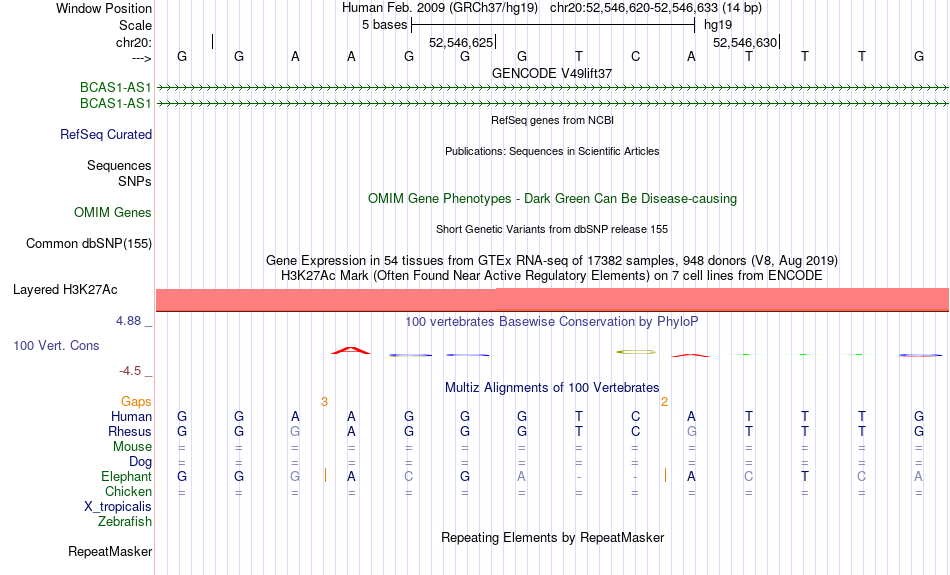This screenshot has width=950, height=575.
Task: Click the chr20:52,546,620-52,546,633 (14 bp) position text
Action: (x=656, y=8)
